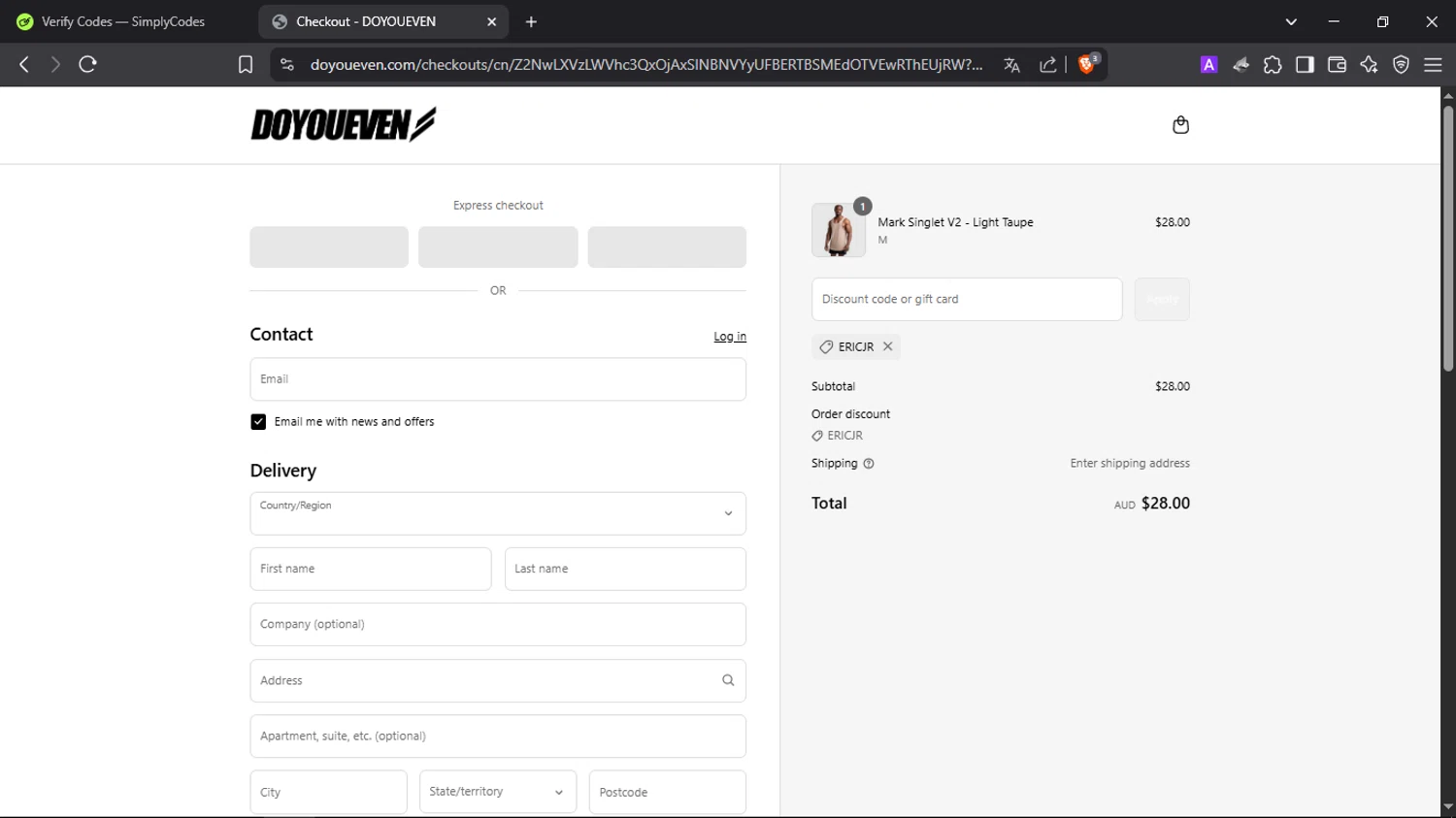Click the total $28.00 amount

pos(1166,503)
